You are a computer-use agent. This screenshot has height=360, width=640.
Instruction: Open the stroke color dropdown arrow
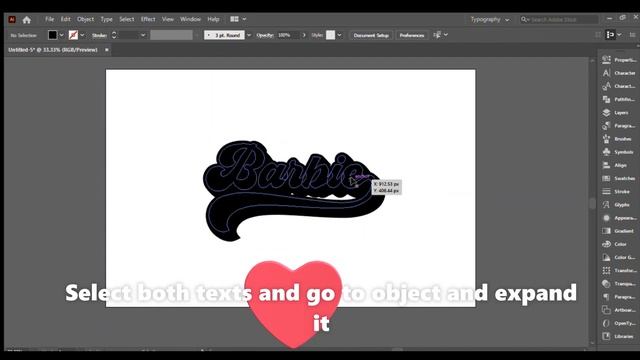[x=82, y=35]
